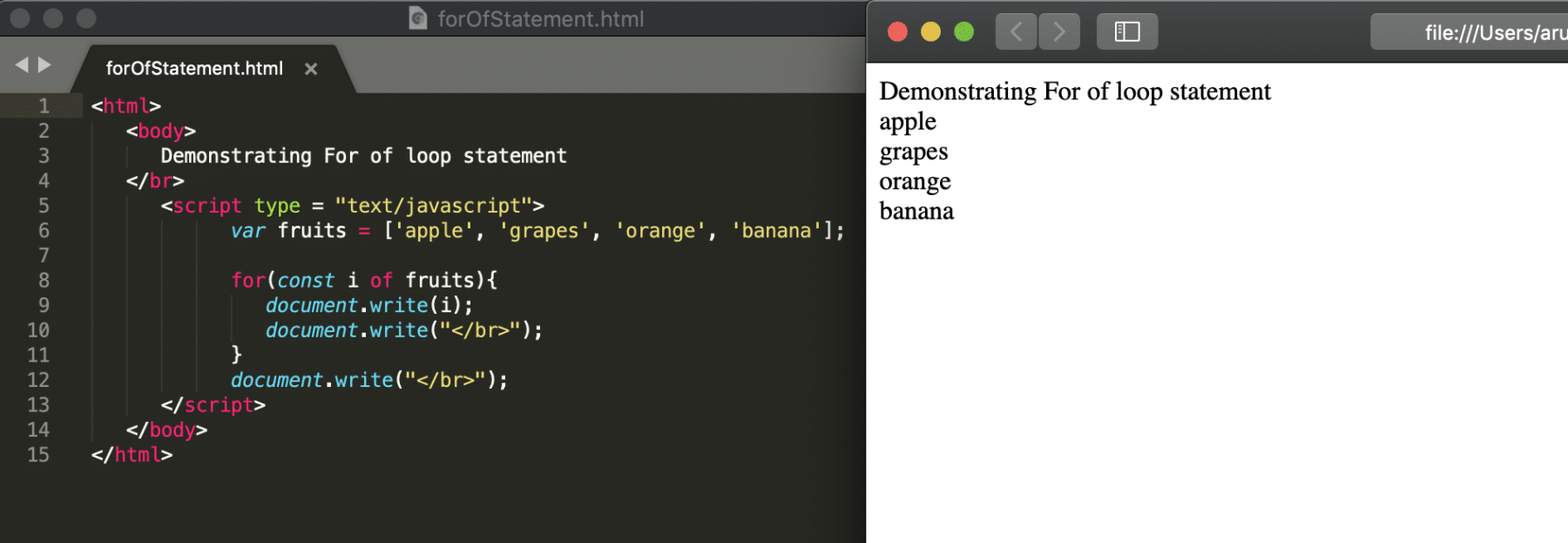Click the 'for' keyword on line 8
Image resolution: width=1568 pixels, height=543 pixels.
247,281
